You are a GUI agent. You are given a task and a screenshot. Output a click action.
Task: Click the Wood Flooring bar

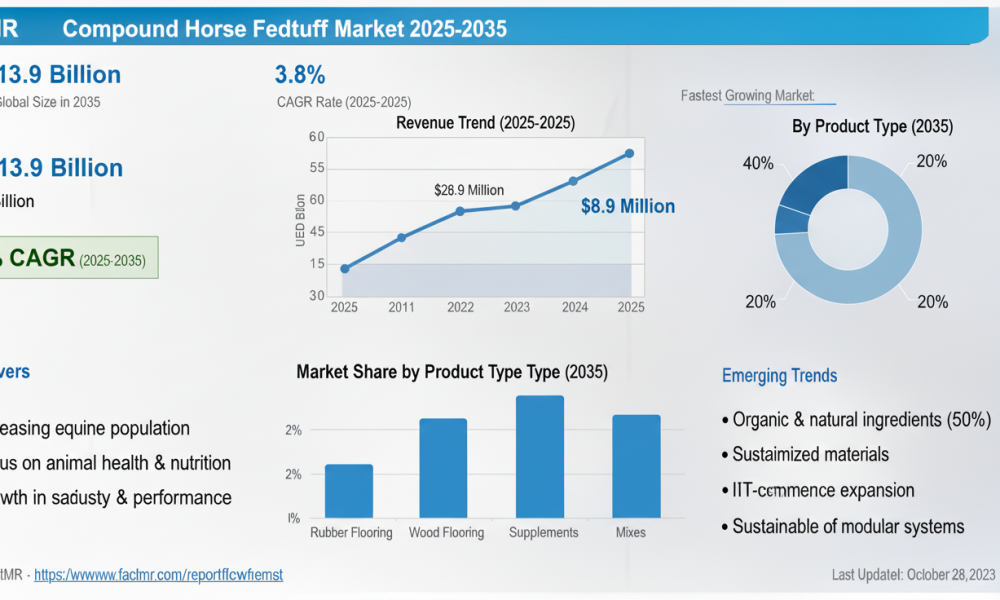443,468
